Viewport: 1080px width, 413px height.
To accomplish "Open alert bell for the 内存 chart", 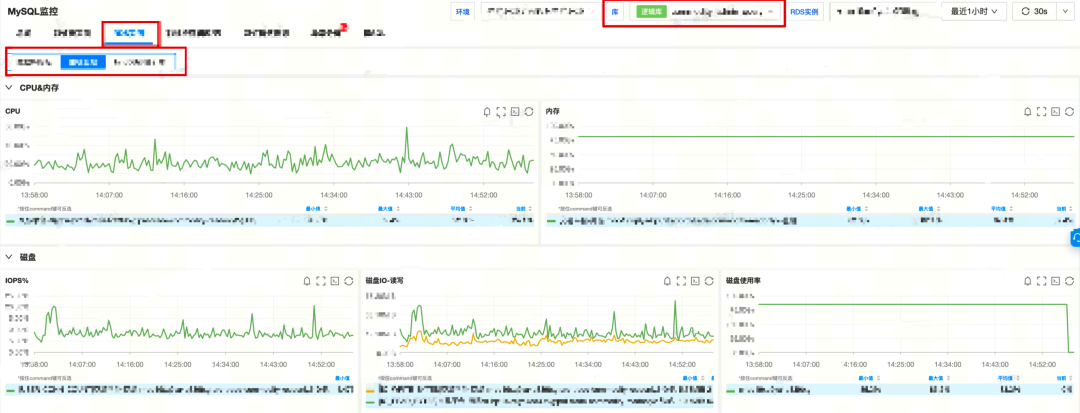I will 1028,112.
